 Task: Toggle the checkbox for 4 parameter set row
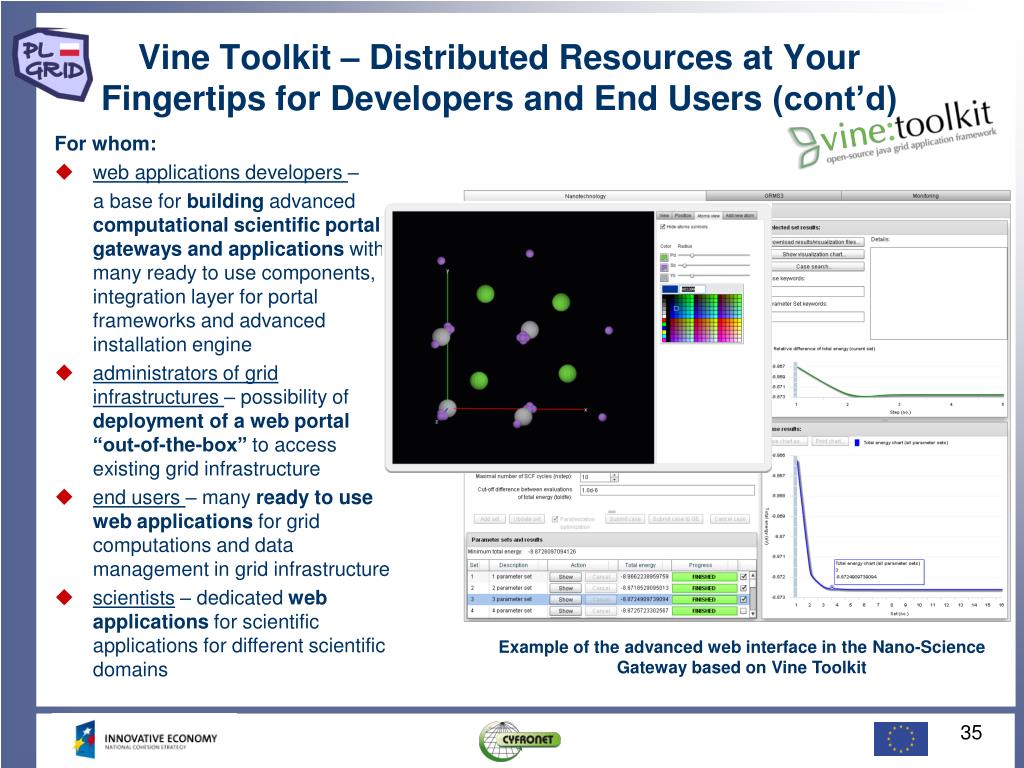[x=743, y=611]
